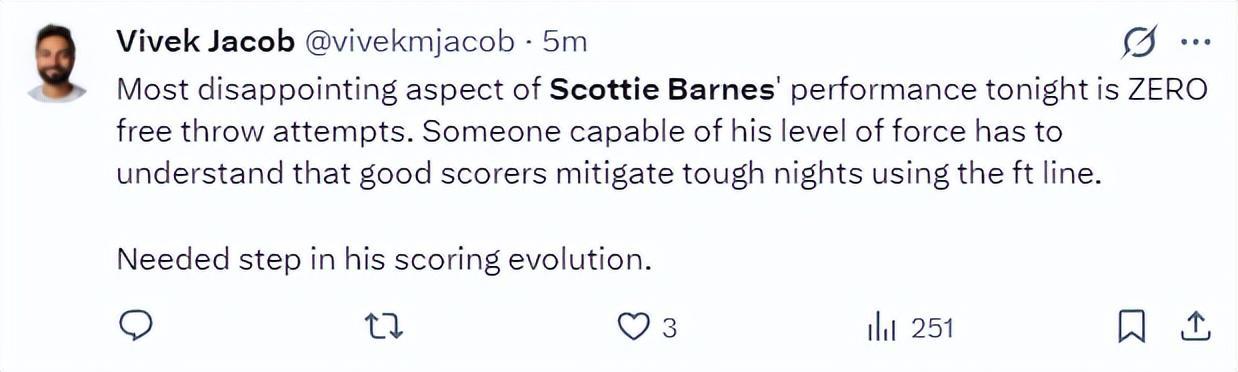Share the tweet with upload arrow icon
The image size is (1238, 372).
coord(1197,326)
